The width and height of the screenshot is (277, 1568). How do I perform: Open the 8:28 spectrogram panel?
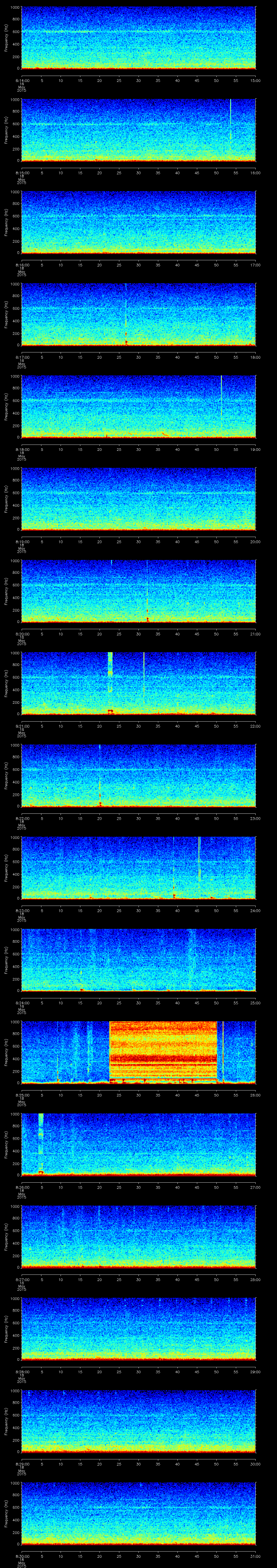click(138, 1329)
